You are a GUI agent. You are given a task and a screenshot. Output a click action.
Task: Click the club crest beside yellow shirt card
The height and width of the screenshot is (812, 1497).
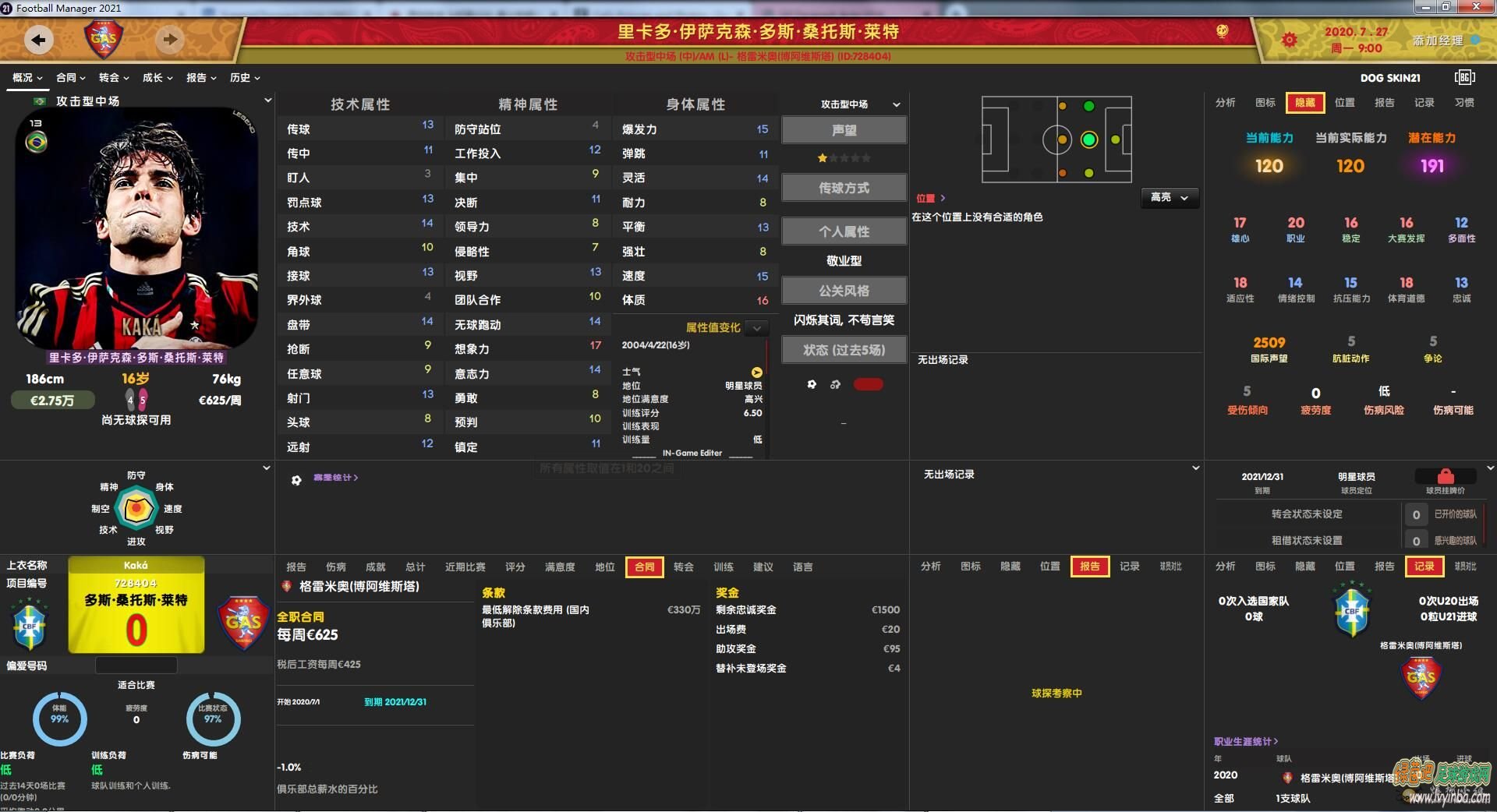tap(243, 622)
